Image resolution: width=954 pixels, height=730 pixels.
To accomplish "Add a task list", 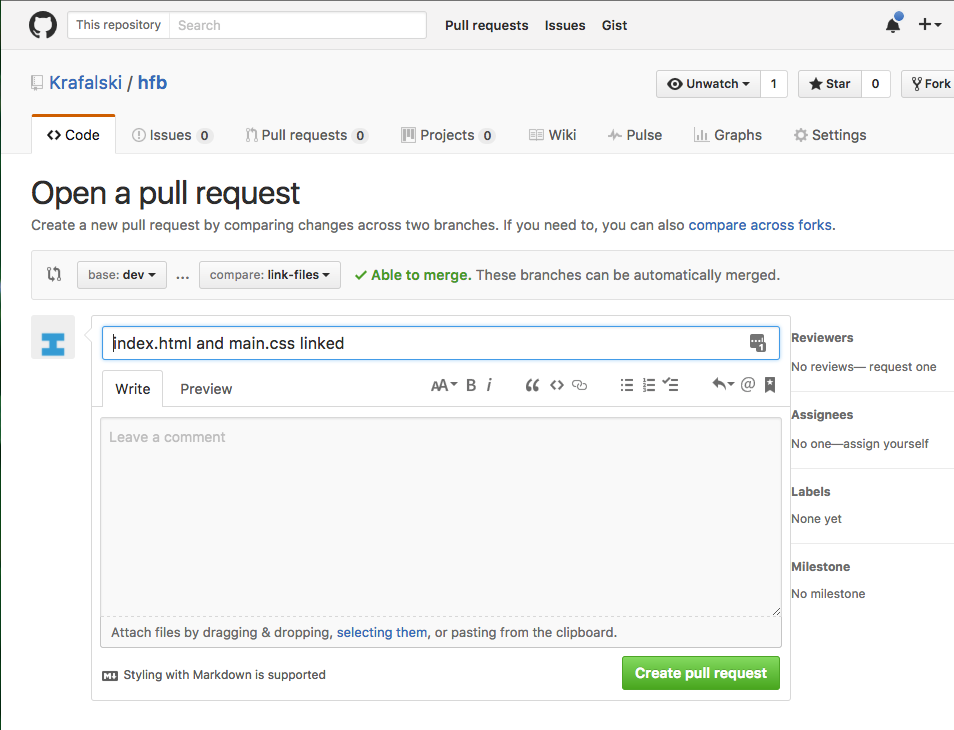I will [x=670, y=384].
